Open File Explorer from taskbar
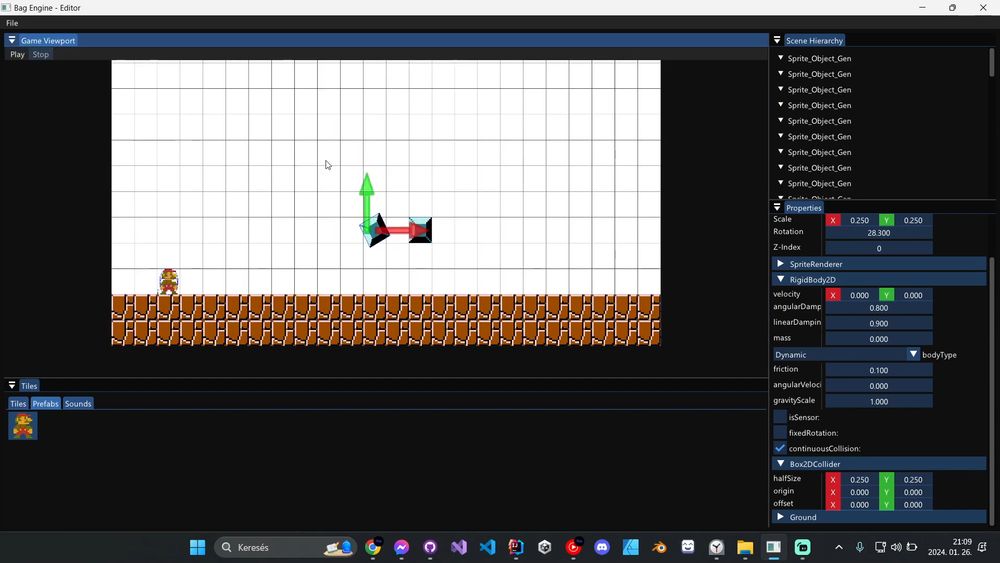The height and width of the screenshot is (563, 1000). point(745,547)
